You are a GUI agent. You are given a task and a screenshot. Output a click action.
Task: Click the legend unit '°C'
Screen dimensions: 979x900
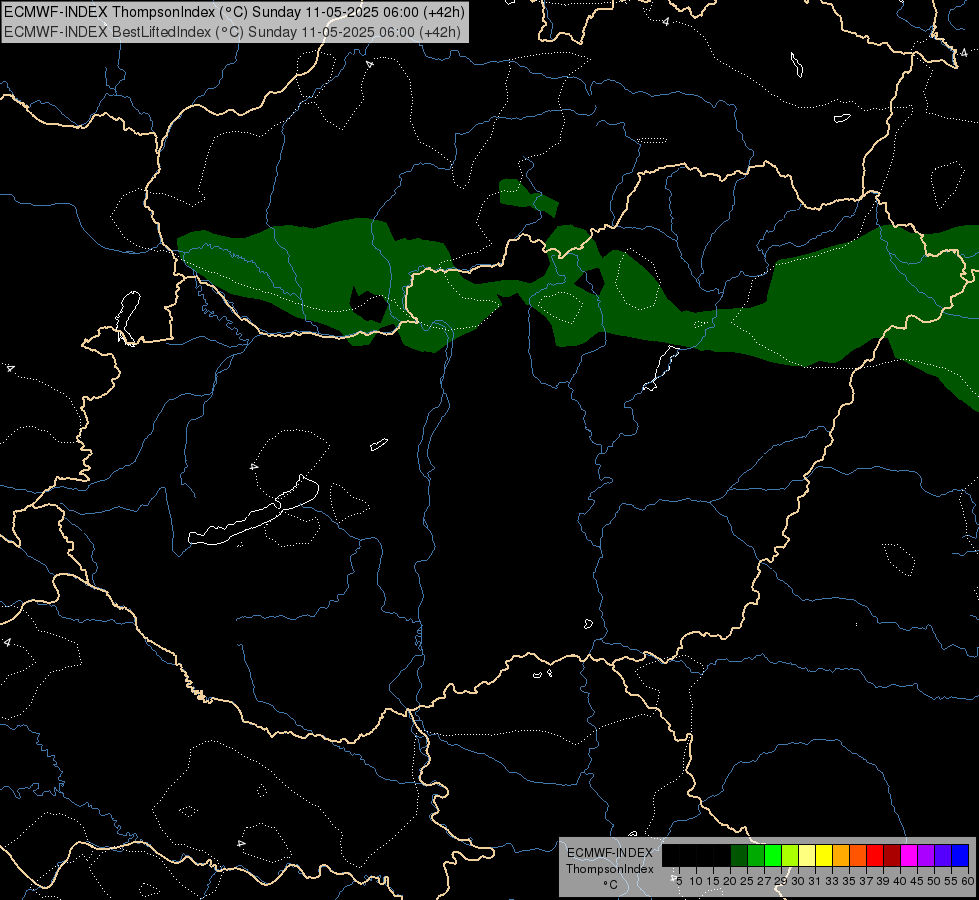click(x=611, y=884)
